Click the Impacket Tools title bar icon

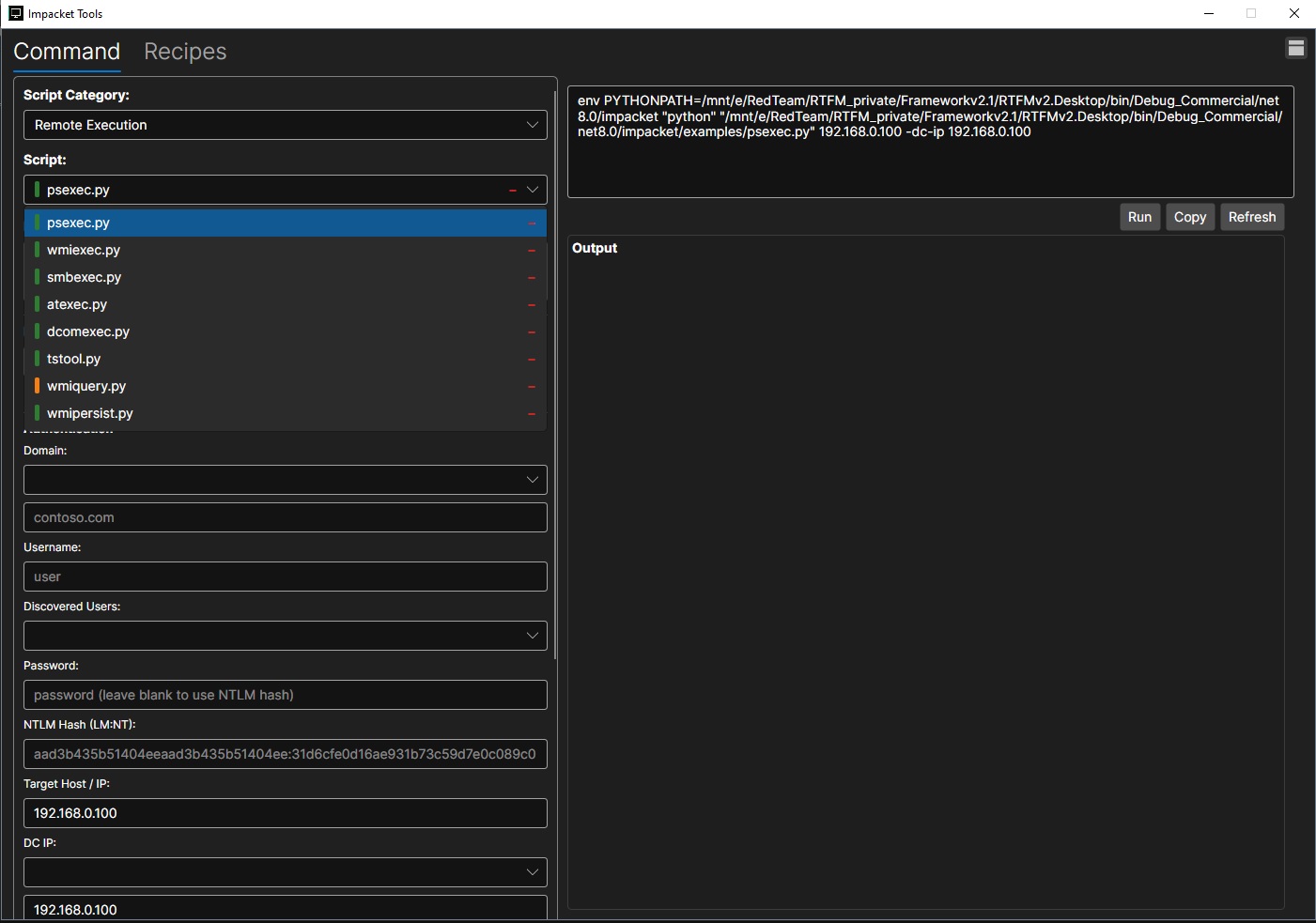pyautogui.click(x=15, y=13)
